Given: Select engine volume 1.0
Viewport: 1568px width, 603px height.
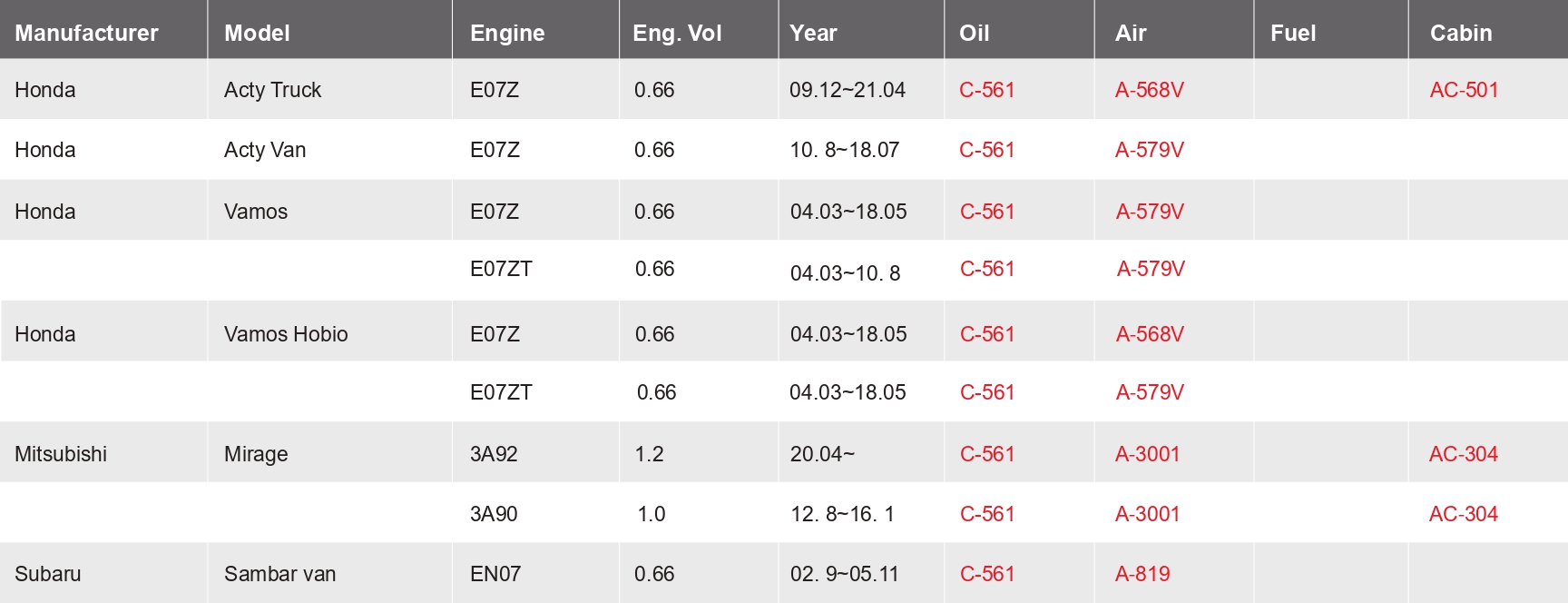Looking at the screenshot, I should 651,514.
